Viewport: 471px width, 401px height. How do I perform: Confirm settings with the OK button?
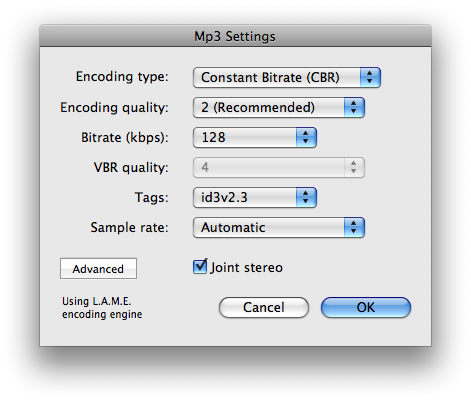point(366,307)
